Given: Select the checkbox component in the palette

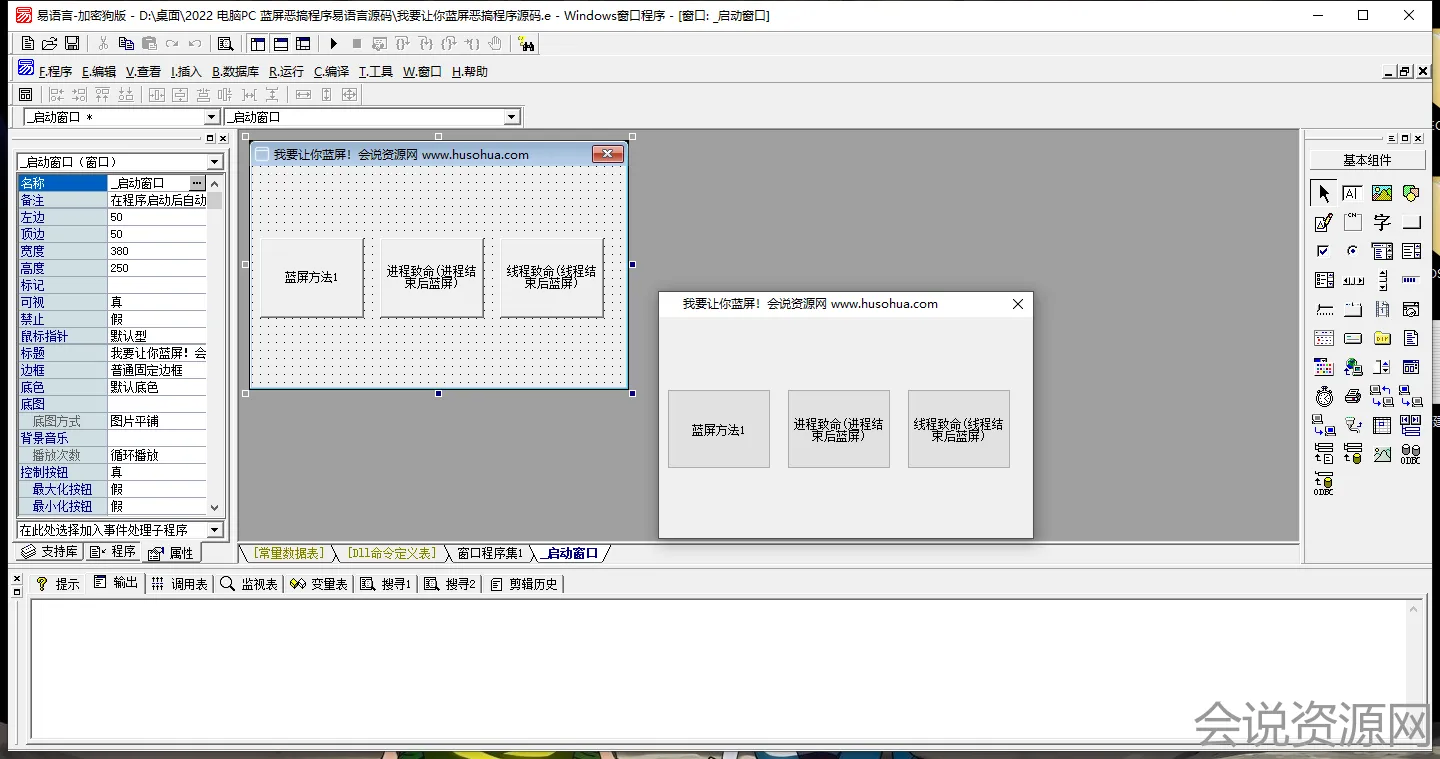Looking at the screenshot, I should [x=1324, y=252].
